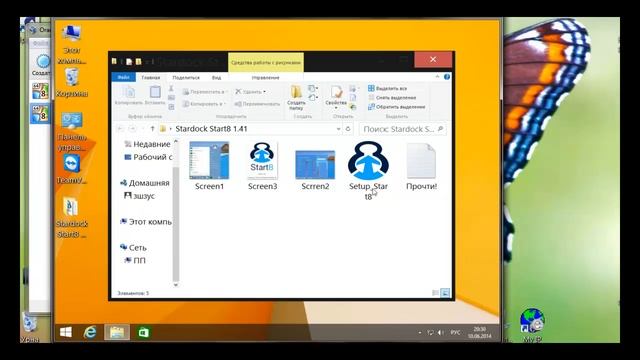This screenshot has width=640, height=360.
Task: Click the File Explorer taskbar icon
Action: coord(117,332)
